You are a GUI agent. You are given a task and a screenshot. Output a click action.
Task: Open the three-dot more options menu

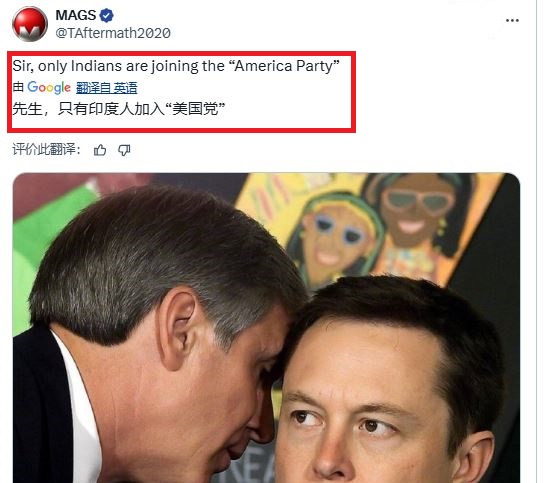(512, 21)
